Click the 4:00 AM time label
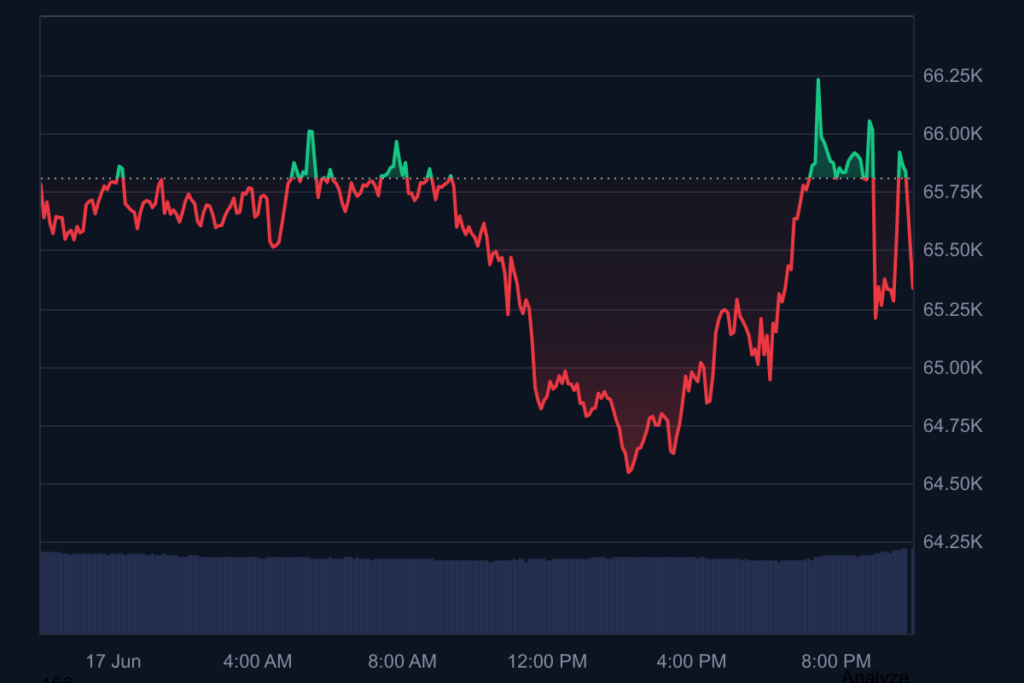Viewport: 1024px width, 683px height. (x=257, y=661)
